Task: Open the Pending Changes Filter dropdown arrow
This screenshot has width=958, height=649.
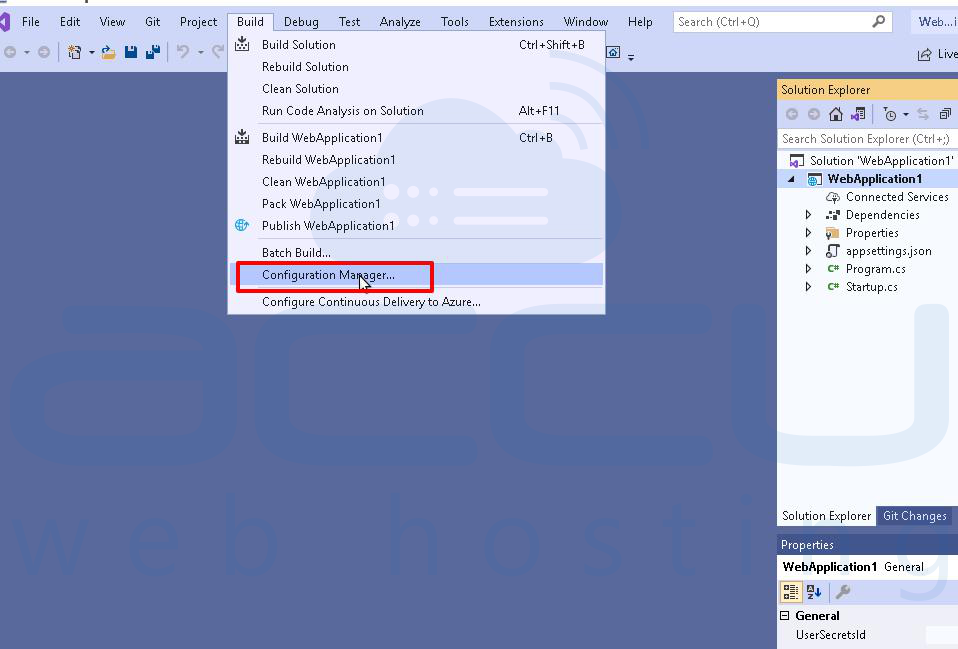Action: (x=906, y=115)
